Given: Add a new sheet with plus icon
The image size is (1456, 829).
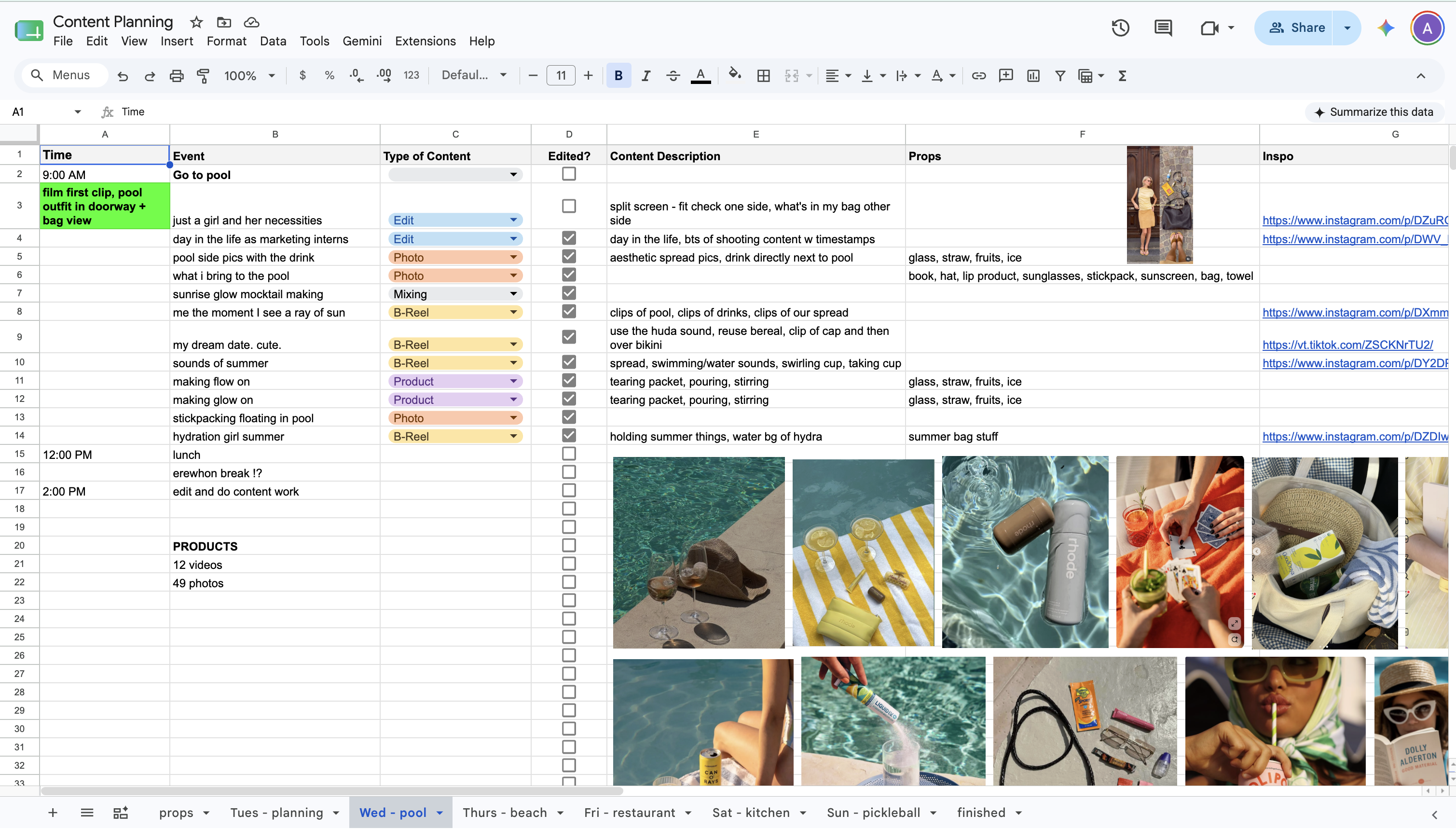Looking at the screenshot, I should tap(53, 813).
